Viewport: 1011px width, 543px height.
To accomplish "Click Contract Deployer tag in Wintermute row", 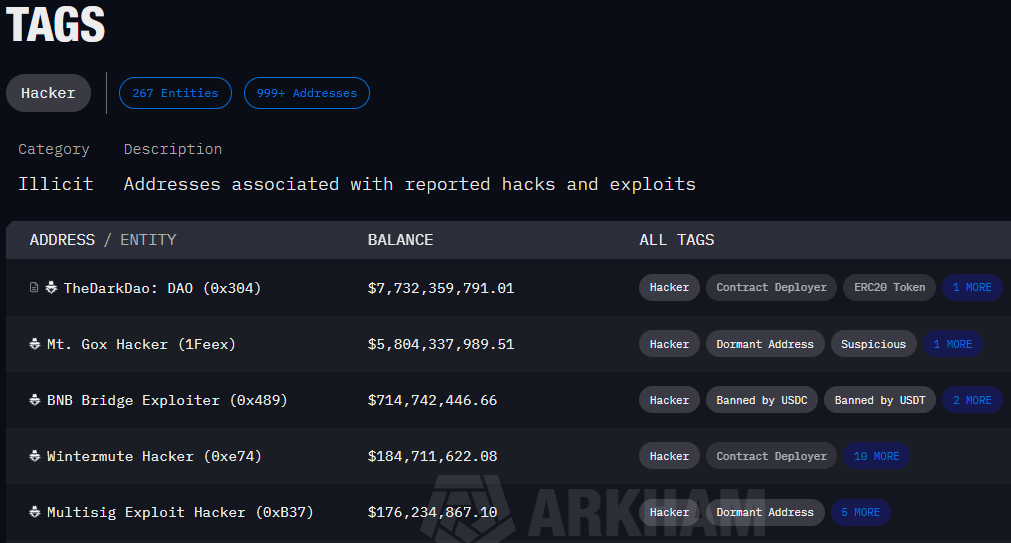I will (771, 456).
